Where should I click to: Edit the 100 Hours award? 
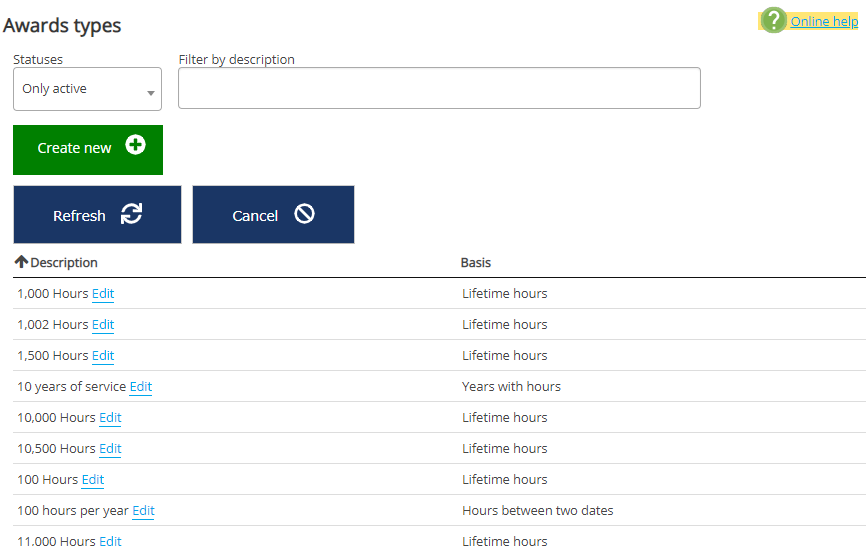93,480
